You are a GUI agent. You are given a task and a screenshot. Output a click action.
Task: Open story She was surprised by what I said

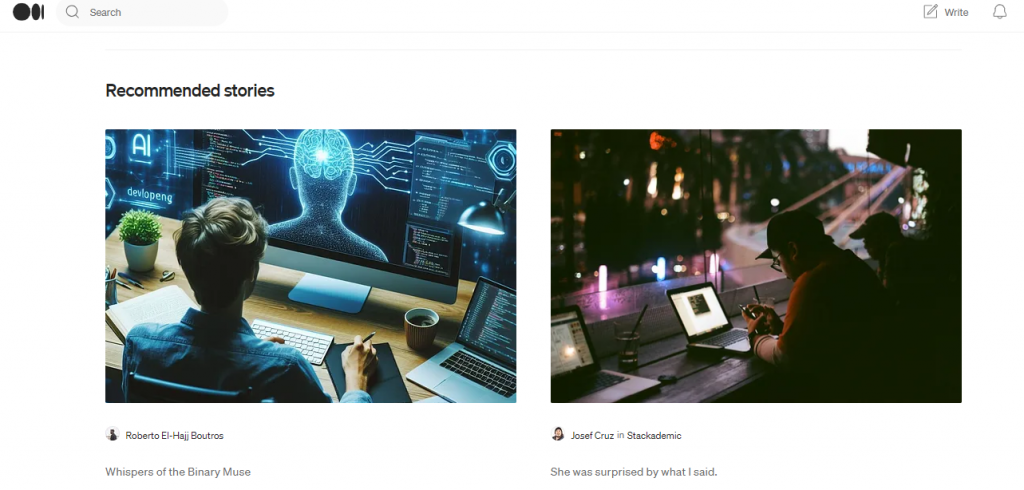pos(634,472)
